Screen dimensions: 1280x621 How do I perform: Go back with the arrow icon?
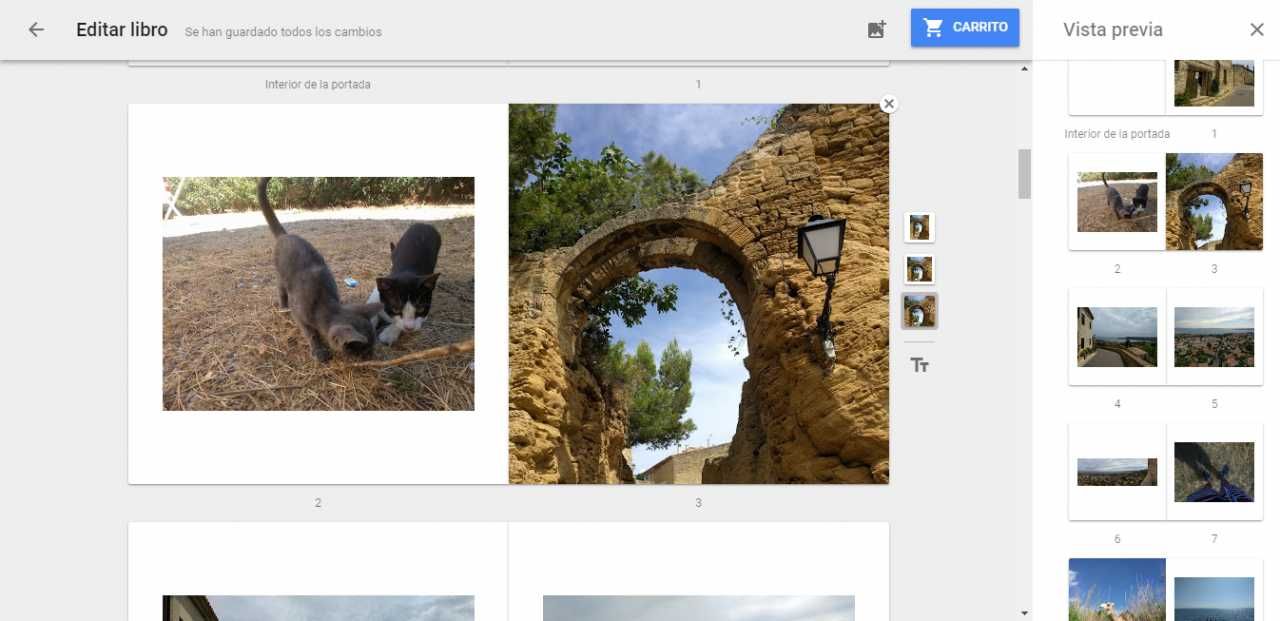[36, 30]
